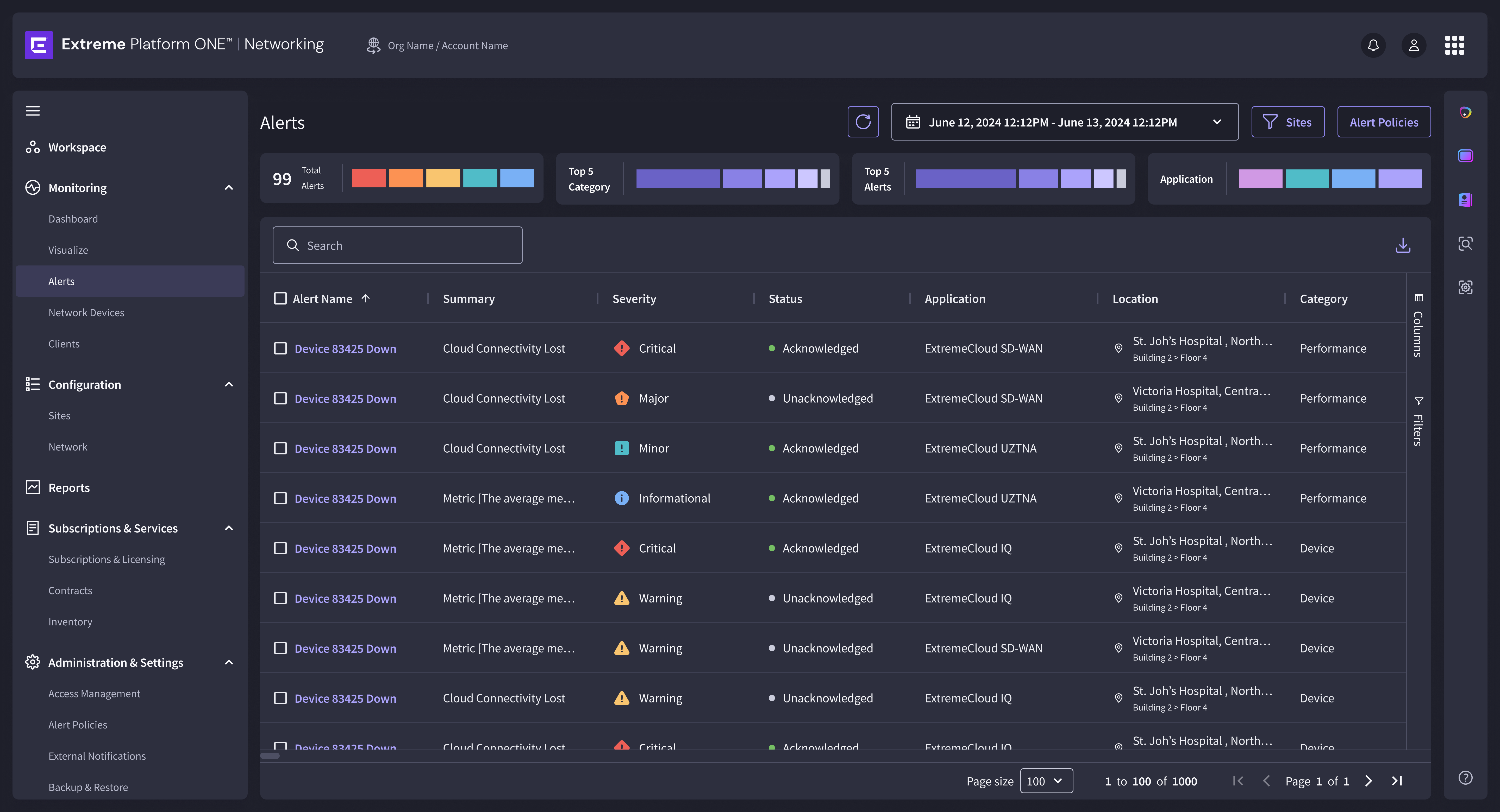Open the Page size dropdown
This screenshot has height=812, width=1500.
click(1046, 781)
